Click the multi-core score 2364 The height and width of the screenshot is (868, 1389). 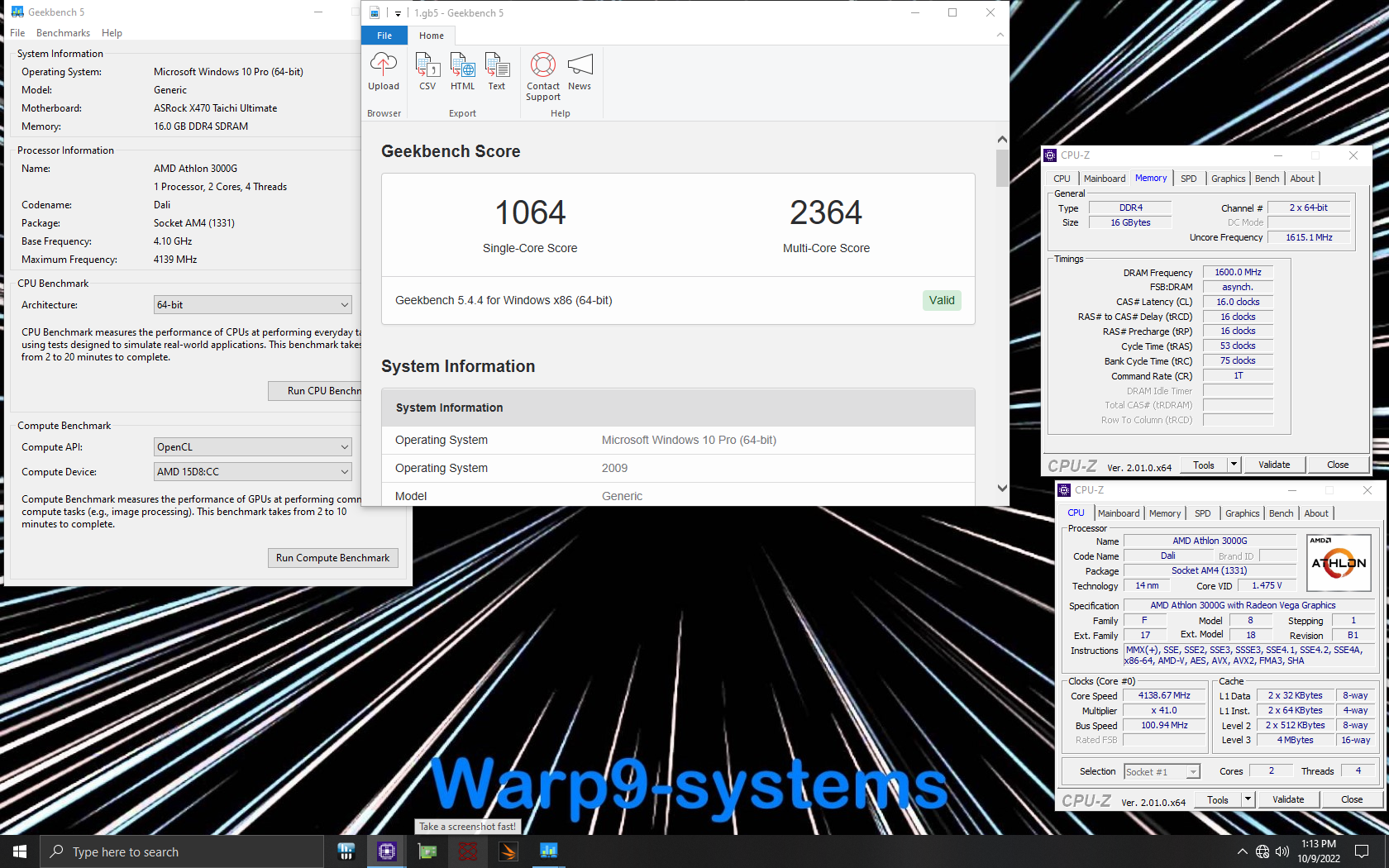[826, 213]
